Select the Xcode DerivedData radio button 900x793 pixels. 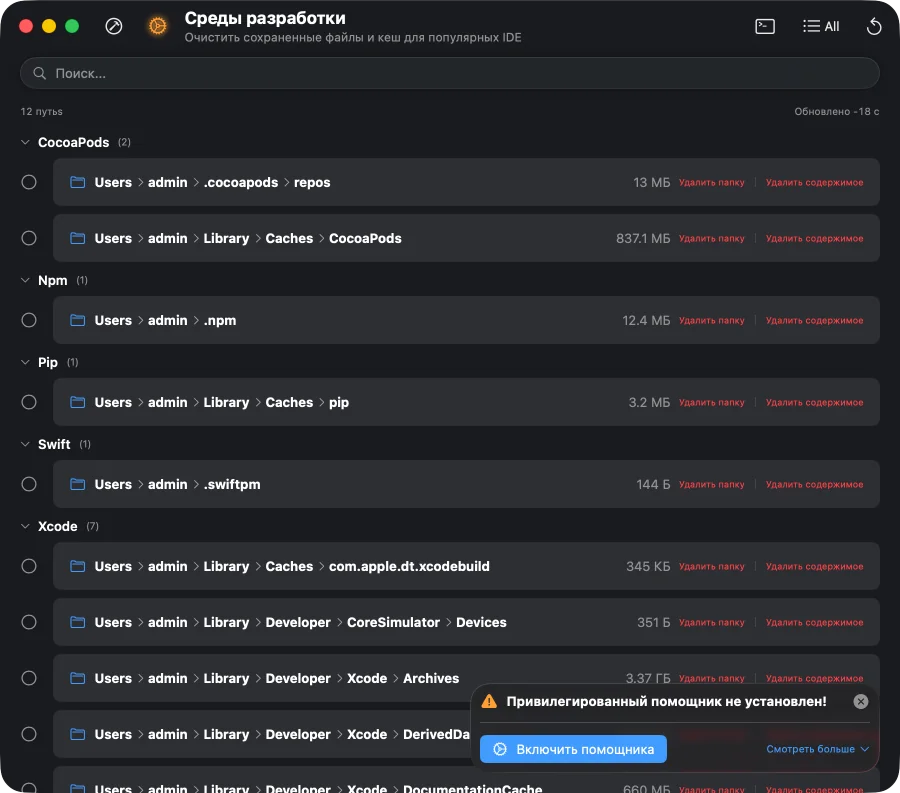click(29, 734)
